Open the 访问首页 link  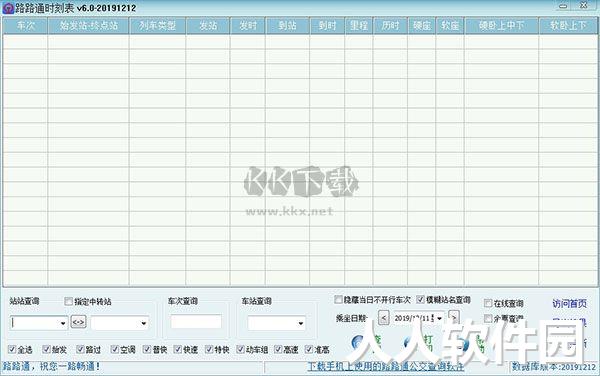pos(569,304)
